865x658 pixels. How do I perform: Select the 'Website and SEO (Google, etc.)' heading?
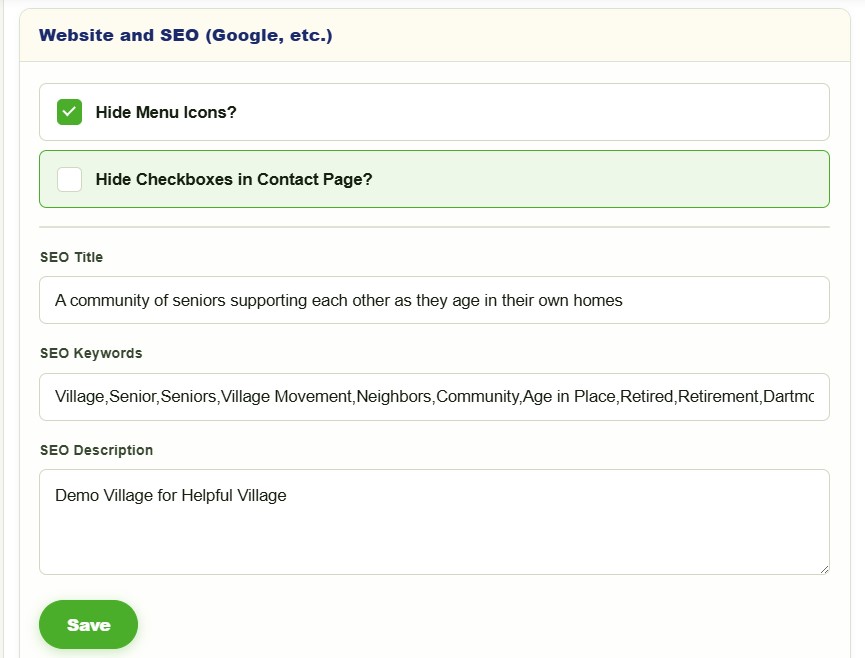[185, 35]
